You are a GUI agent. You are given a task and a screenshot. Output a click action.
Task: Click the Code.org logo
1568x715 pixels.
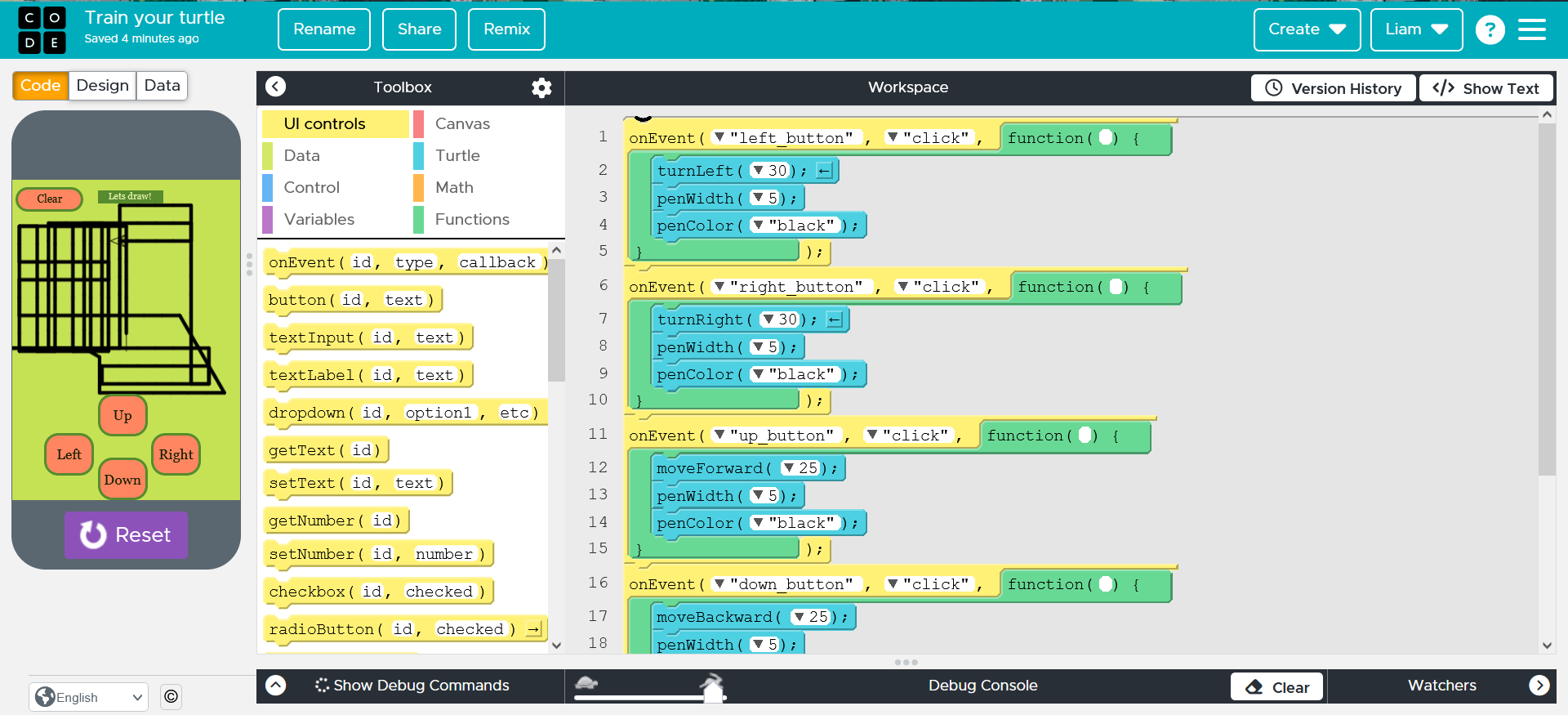coord(42,30)
